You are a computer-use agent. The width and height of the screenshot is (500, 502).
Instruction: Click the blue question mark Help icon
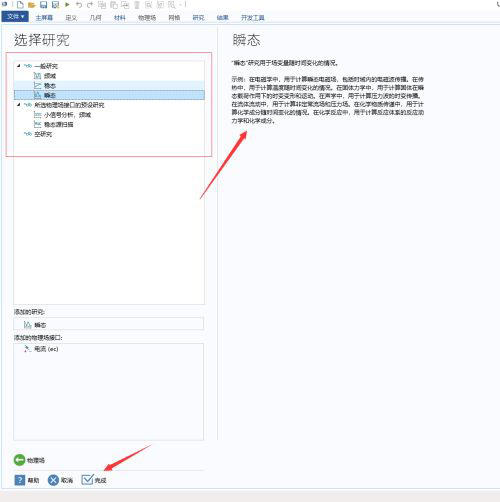pyautogui.click(x=20, y=480)
